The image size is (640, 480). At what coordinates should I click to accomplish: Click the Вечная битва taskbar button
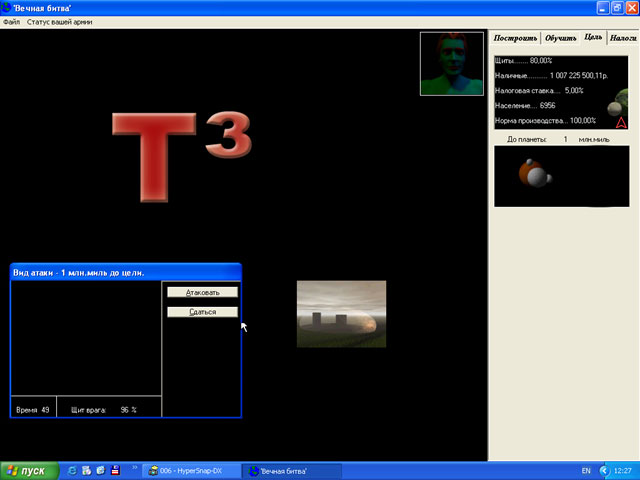tap(293, 470)
